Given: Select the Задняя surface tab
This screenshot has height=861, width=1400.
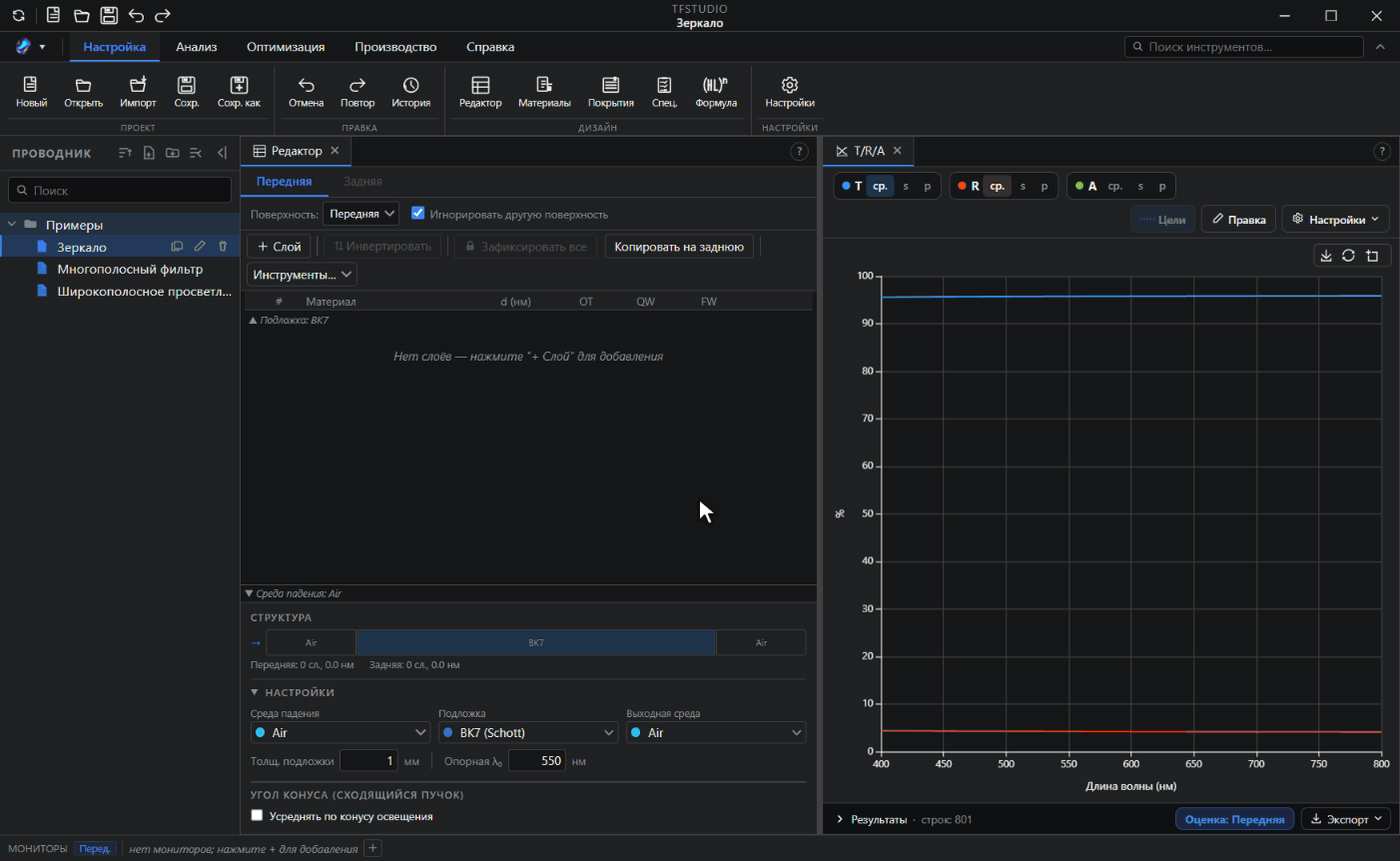Looking at the screenshot, I should 363,181.
